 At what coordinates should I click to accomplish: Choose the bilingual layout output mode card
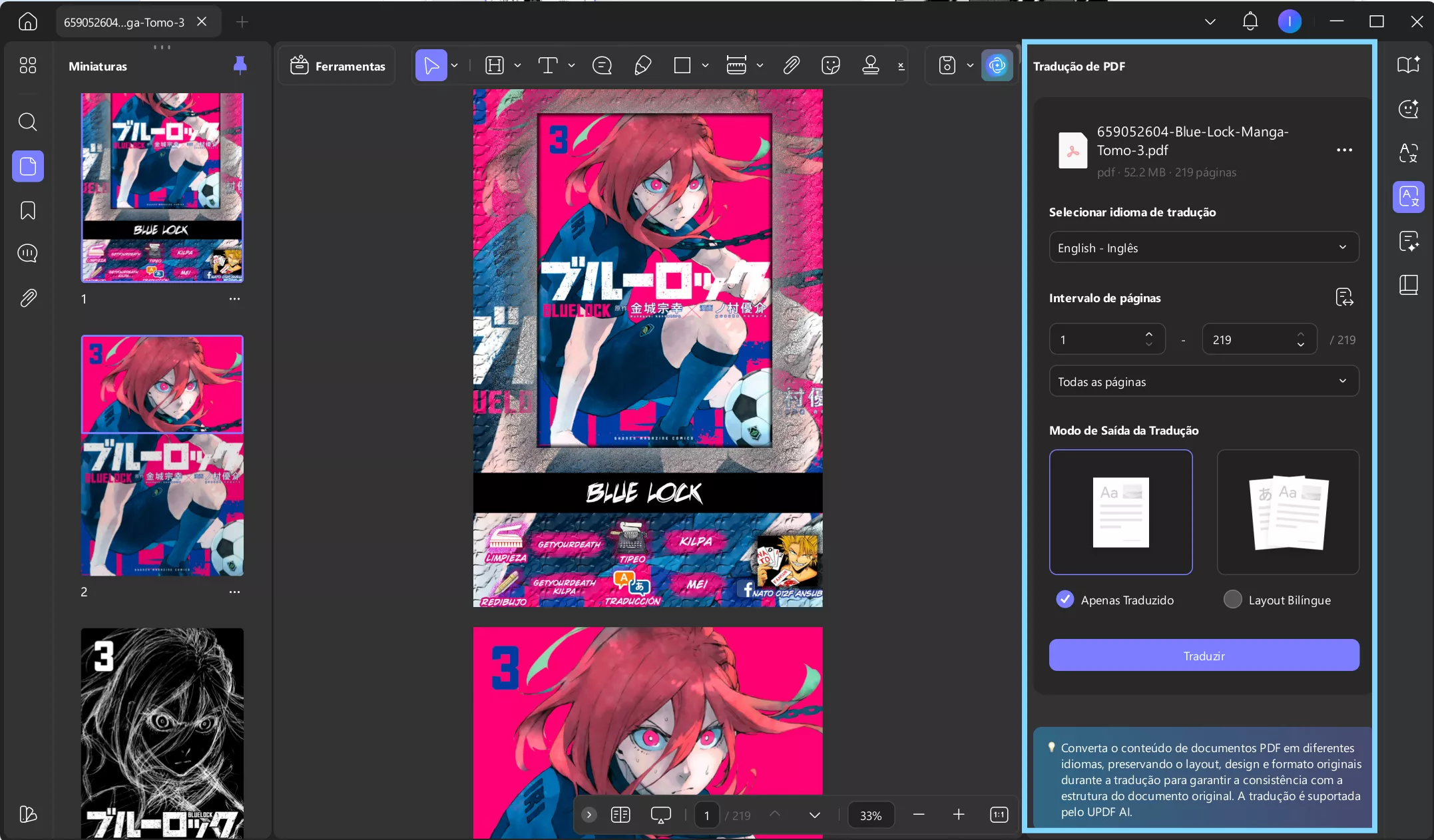click(x=1288, y=512)
